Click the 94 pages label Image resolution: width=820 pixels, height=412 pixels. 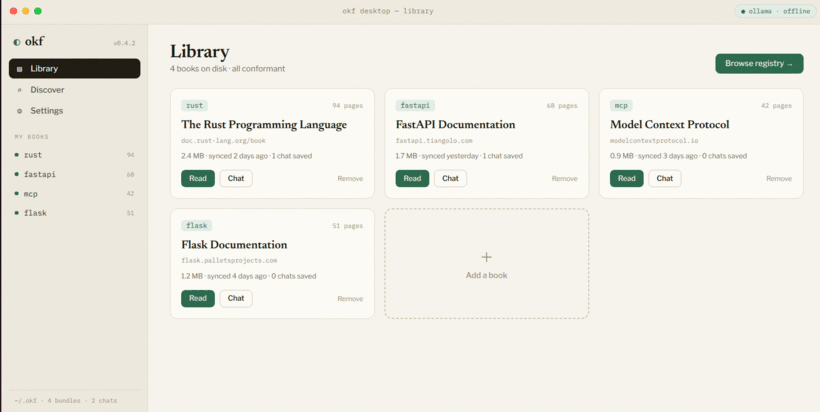pyautogui.click(x=348, y=106)
